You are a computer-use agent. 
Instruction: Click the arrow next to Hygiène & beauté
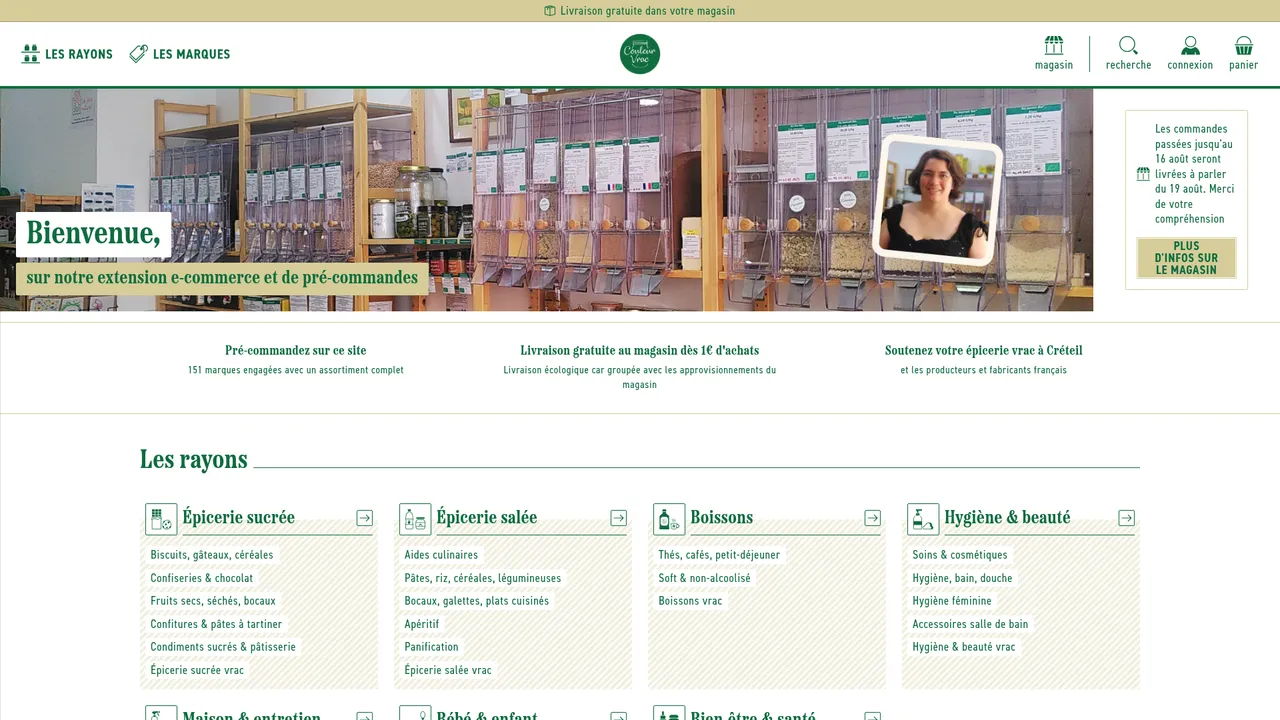1126,518
